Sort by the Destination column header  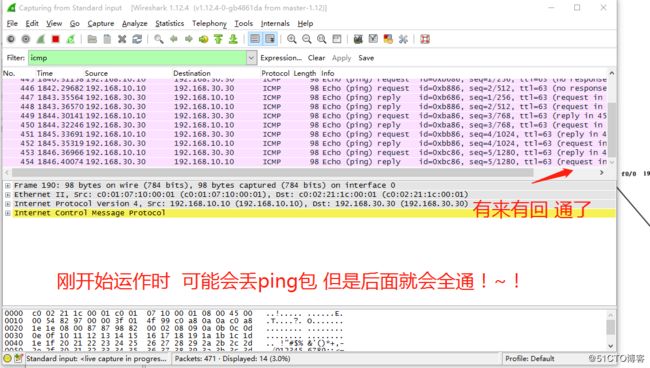tap(192, 73)
